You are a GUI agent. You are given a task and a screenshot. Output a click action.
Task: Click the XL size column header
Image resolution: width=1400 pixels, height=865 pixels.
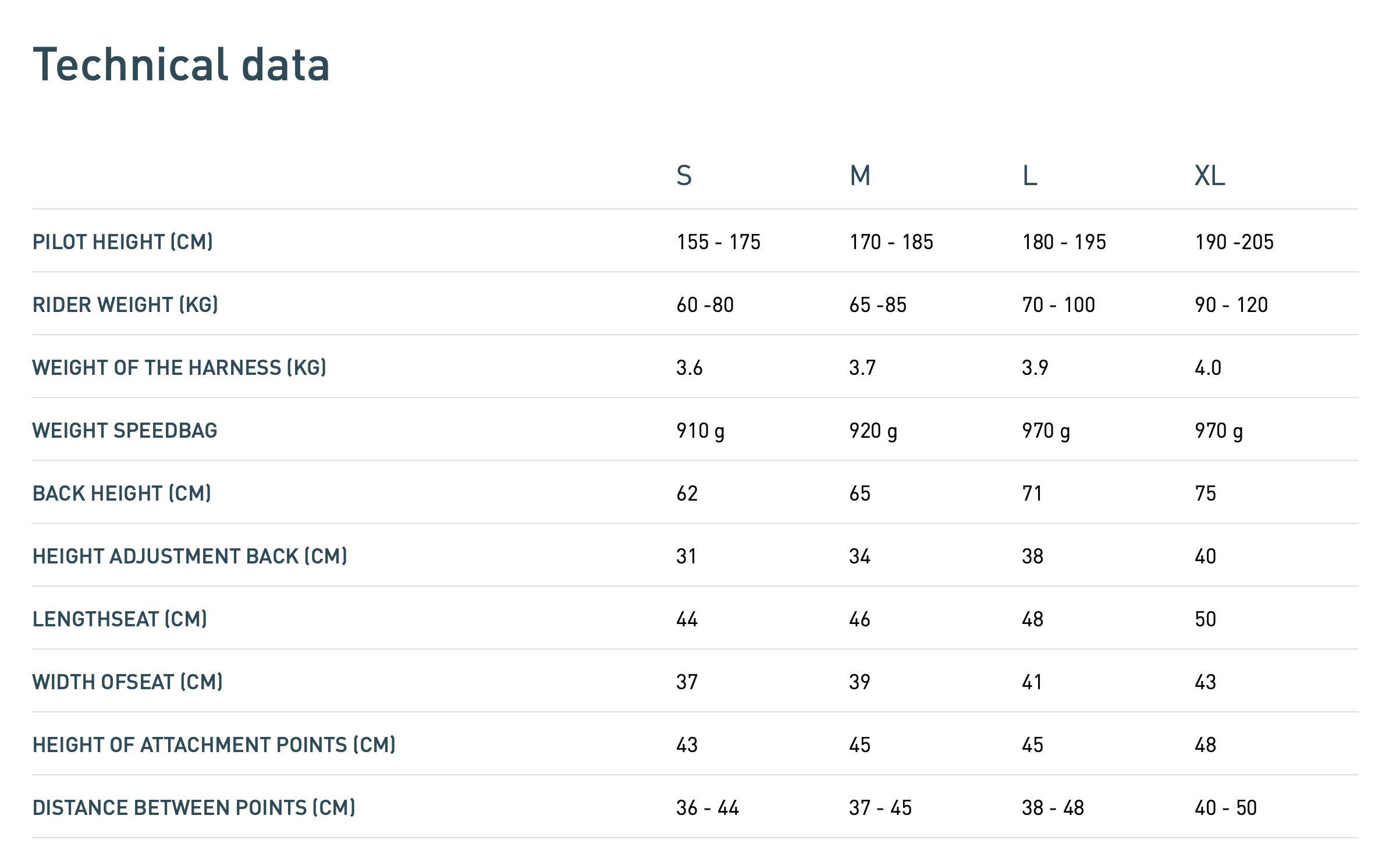(x=1209, y=175)
